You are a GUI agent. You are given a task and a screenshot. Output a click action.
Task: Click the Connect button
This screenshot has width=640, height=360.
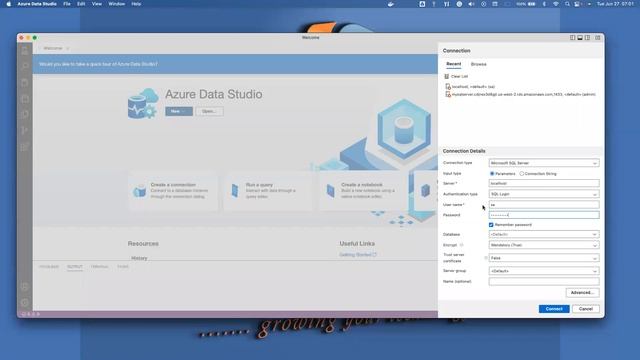(x=554, y=309)
